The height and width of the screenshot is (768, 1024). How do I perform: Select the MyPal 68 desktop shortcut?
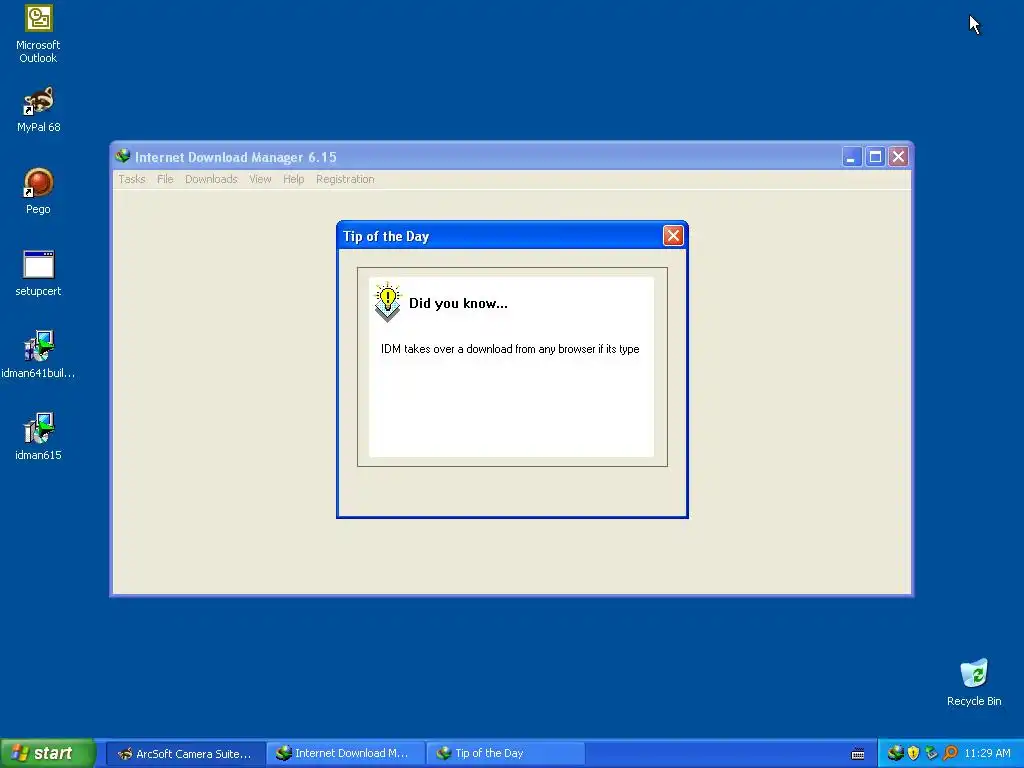pos(39,109)
